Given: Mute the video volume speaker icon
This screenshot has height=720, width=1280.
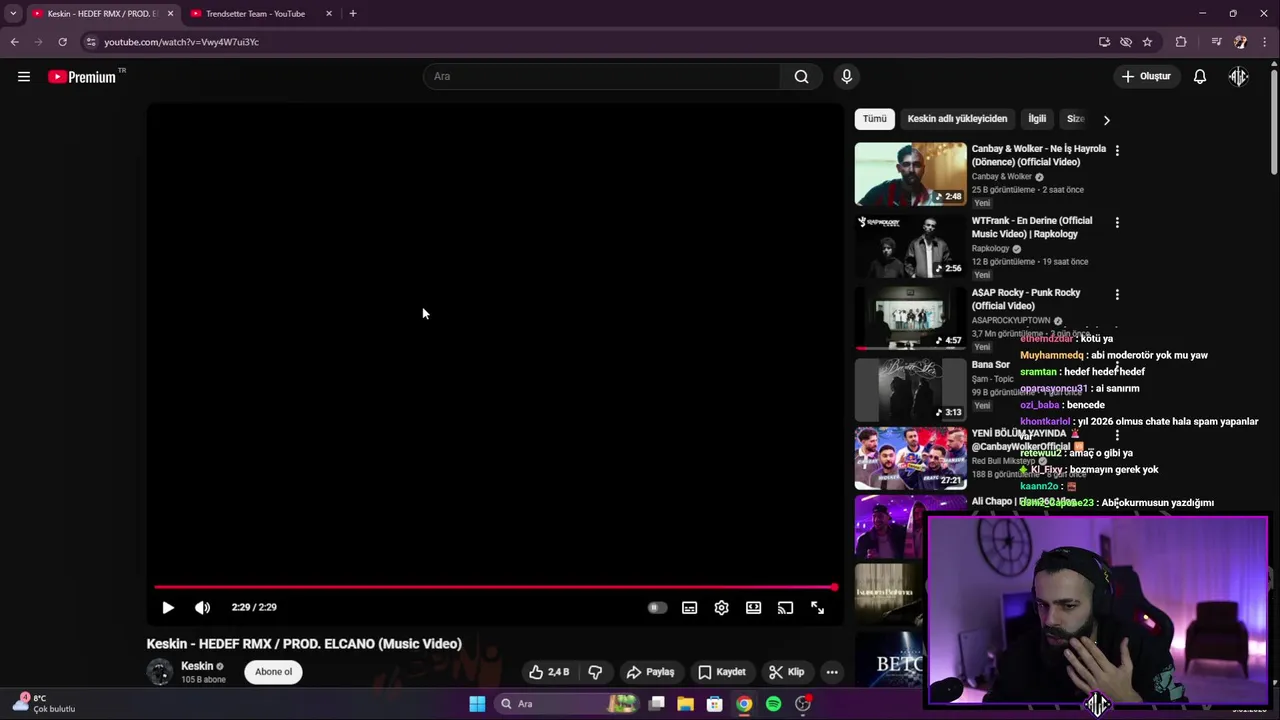Looking at the screenshot, I should pos(202,607).
